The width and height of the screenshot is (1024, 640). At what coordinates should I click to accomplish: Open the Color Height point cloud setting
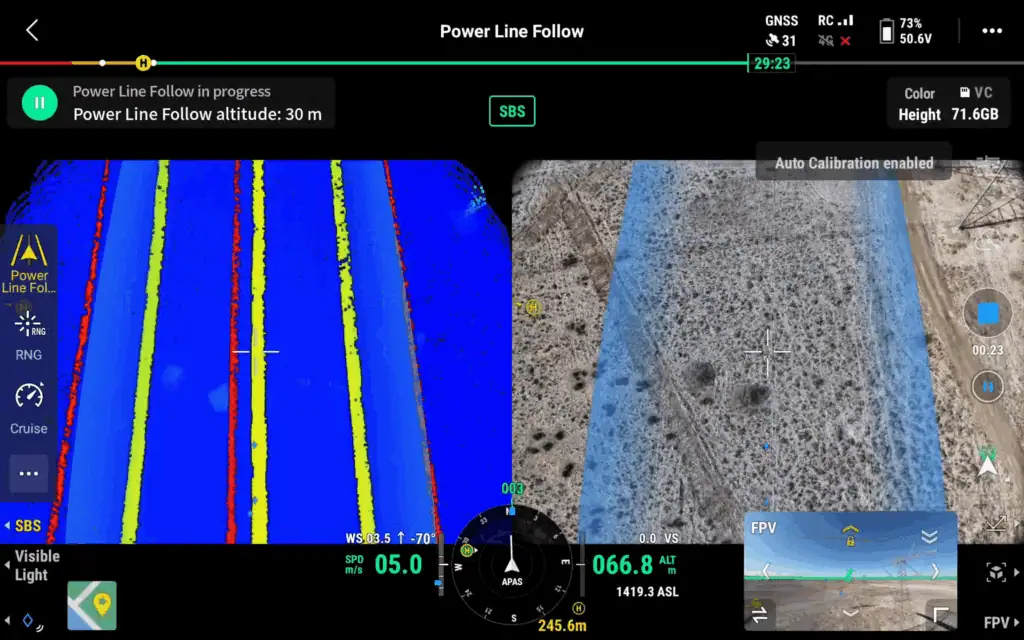click(x=919, y=104)
